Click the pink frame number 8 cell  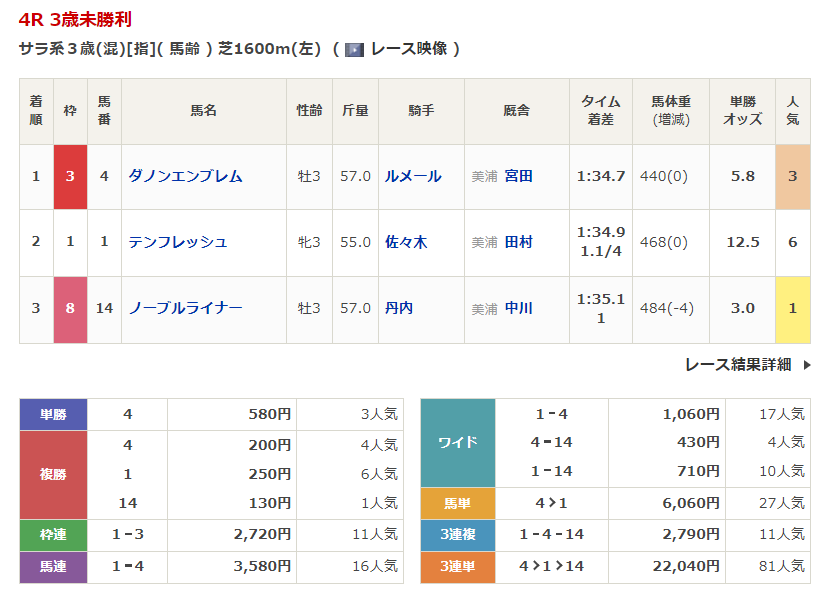pyautogui.click(x=70, y=308)
